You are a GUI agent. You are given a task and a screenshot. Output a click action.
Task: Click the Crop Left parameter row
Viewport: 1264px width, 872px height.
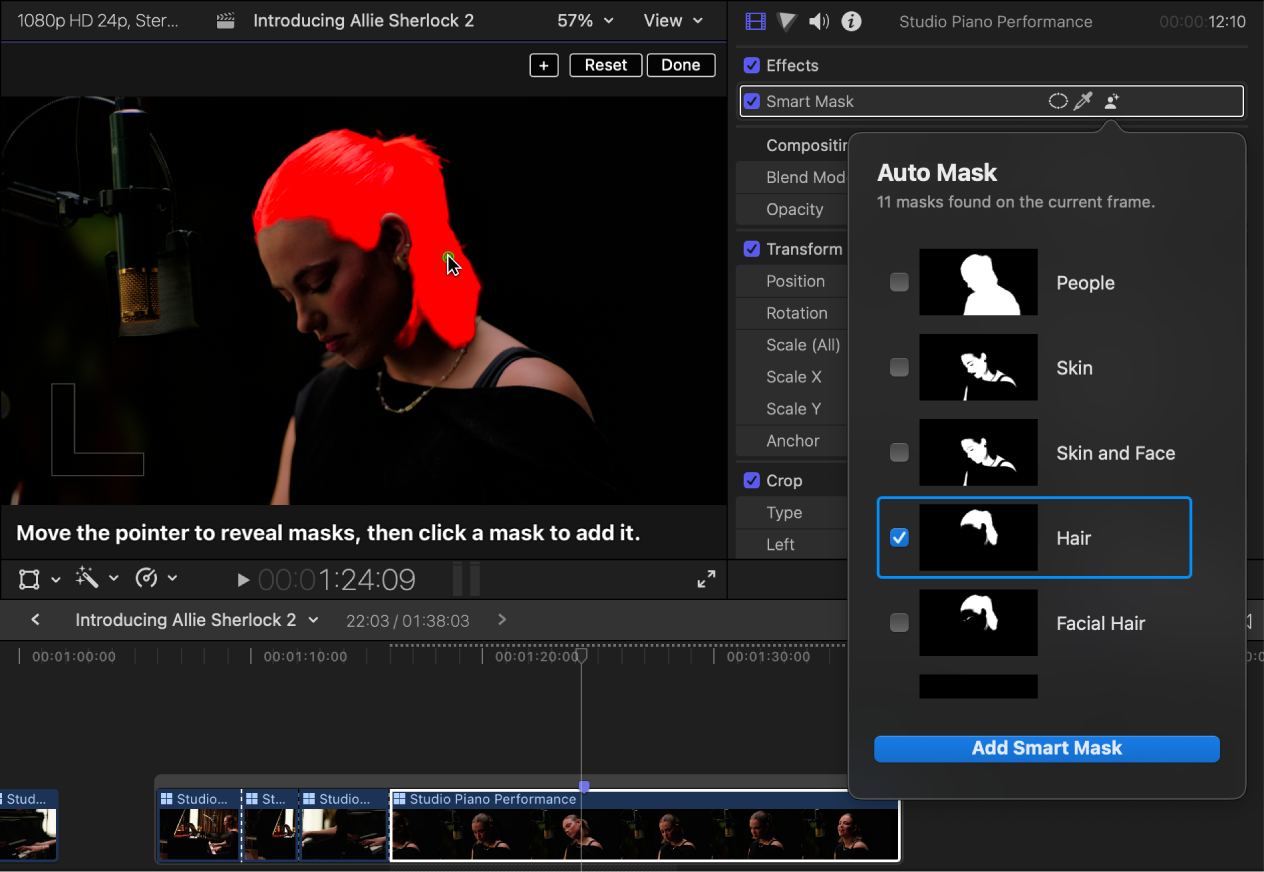792,545
